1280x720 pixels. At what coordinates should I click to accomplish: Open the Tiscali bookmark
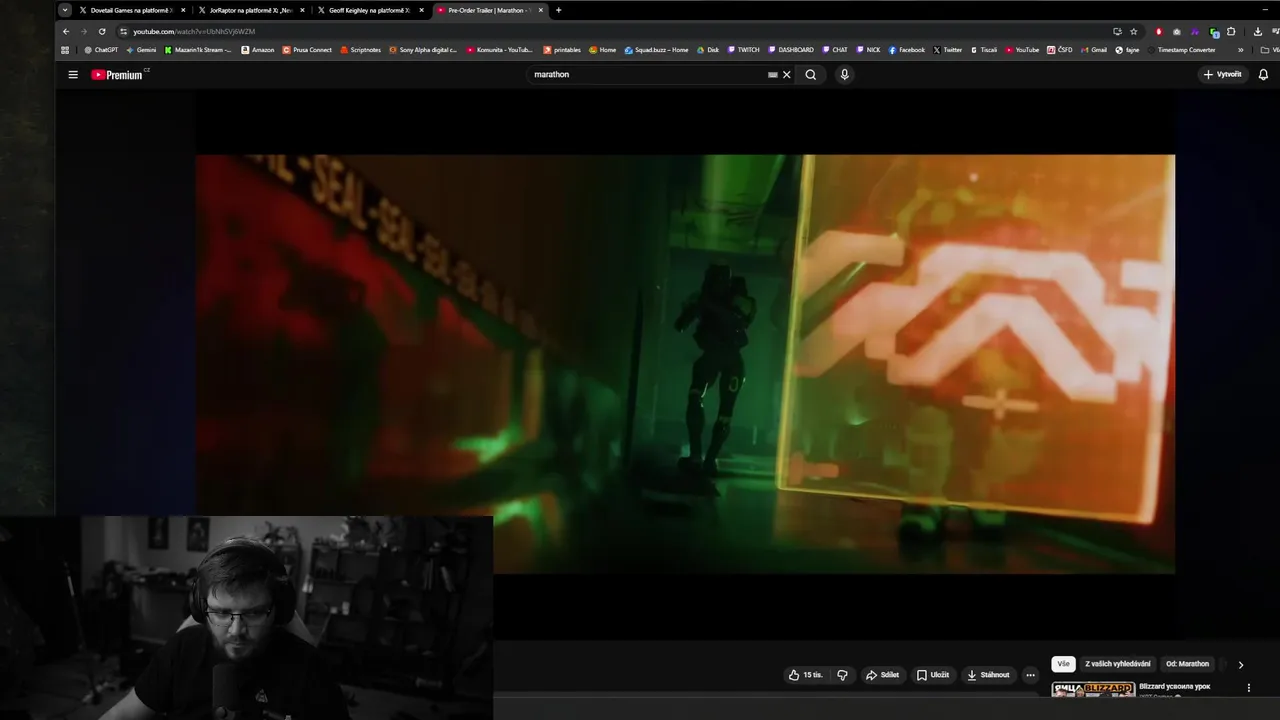point(983,50)
